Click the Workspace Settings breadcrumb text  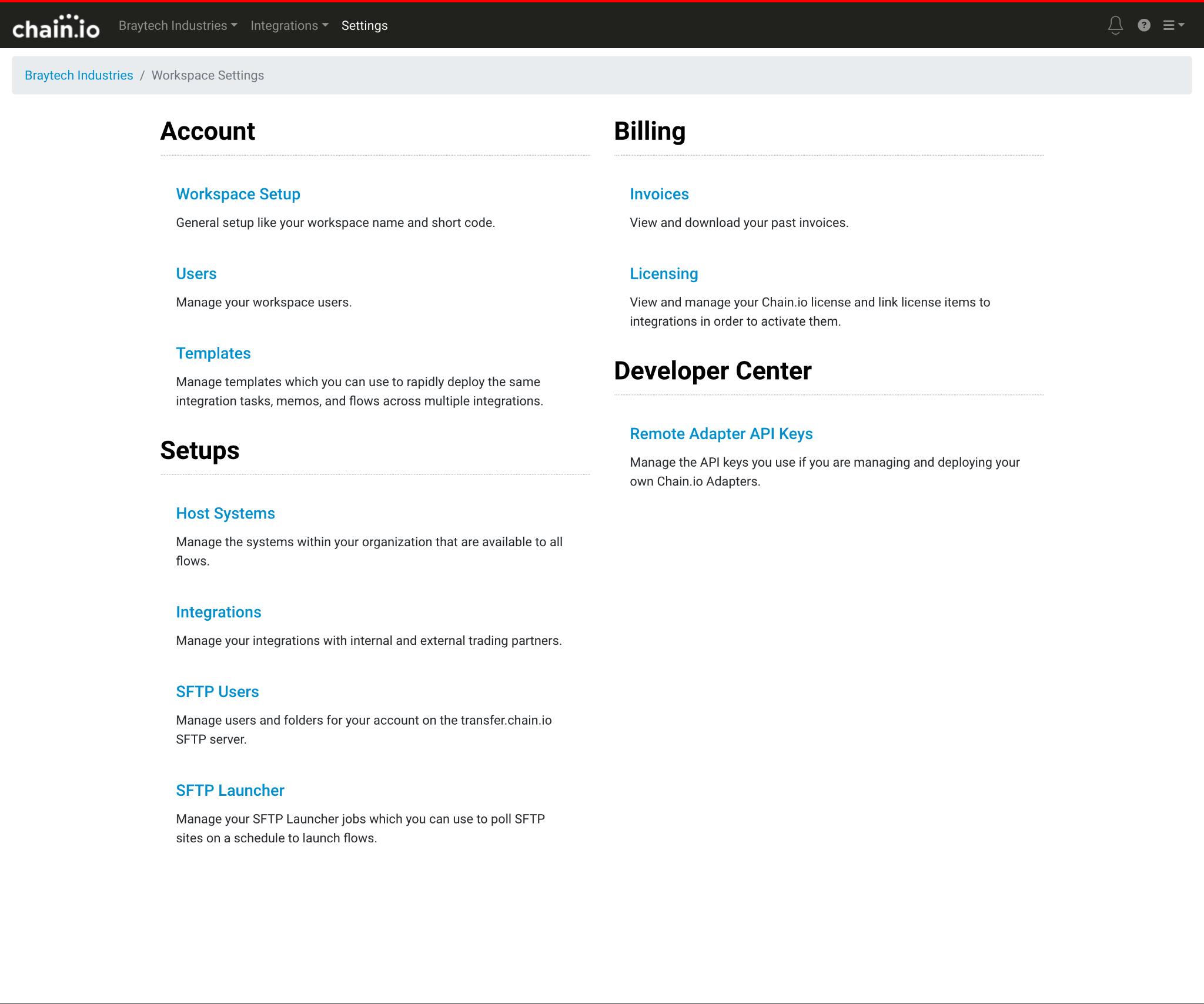(x=208, y=75)
